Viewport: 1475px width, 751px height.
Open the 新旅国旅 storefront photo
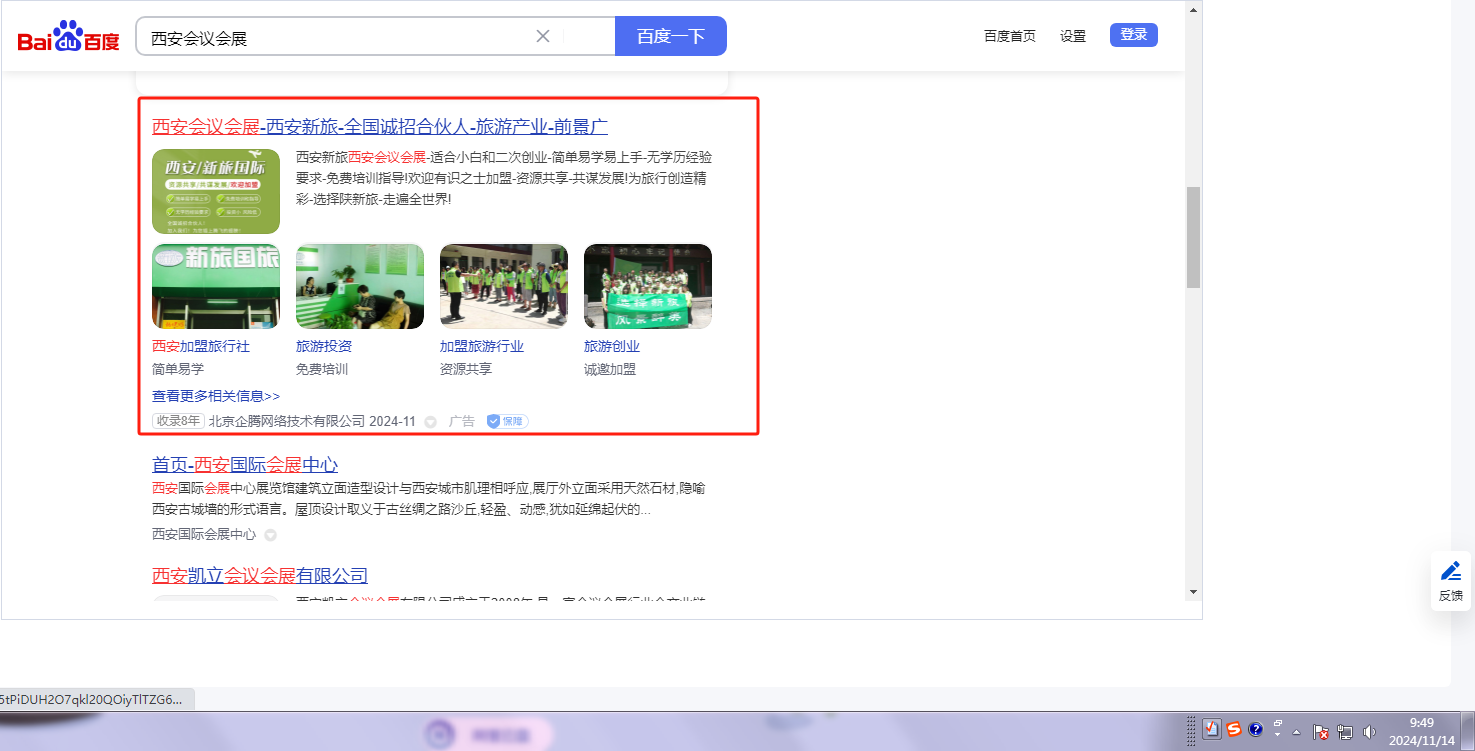(x=216, y=286)
